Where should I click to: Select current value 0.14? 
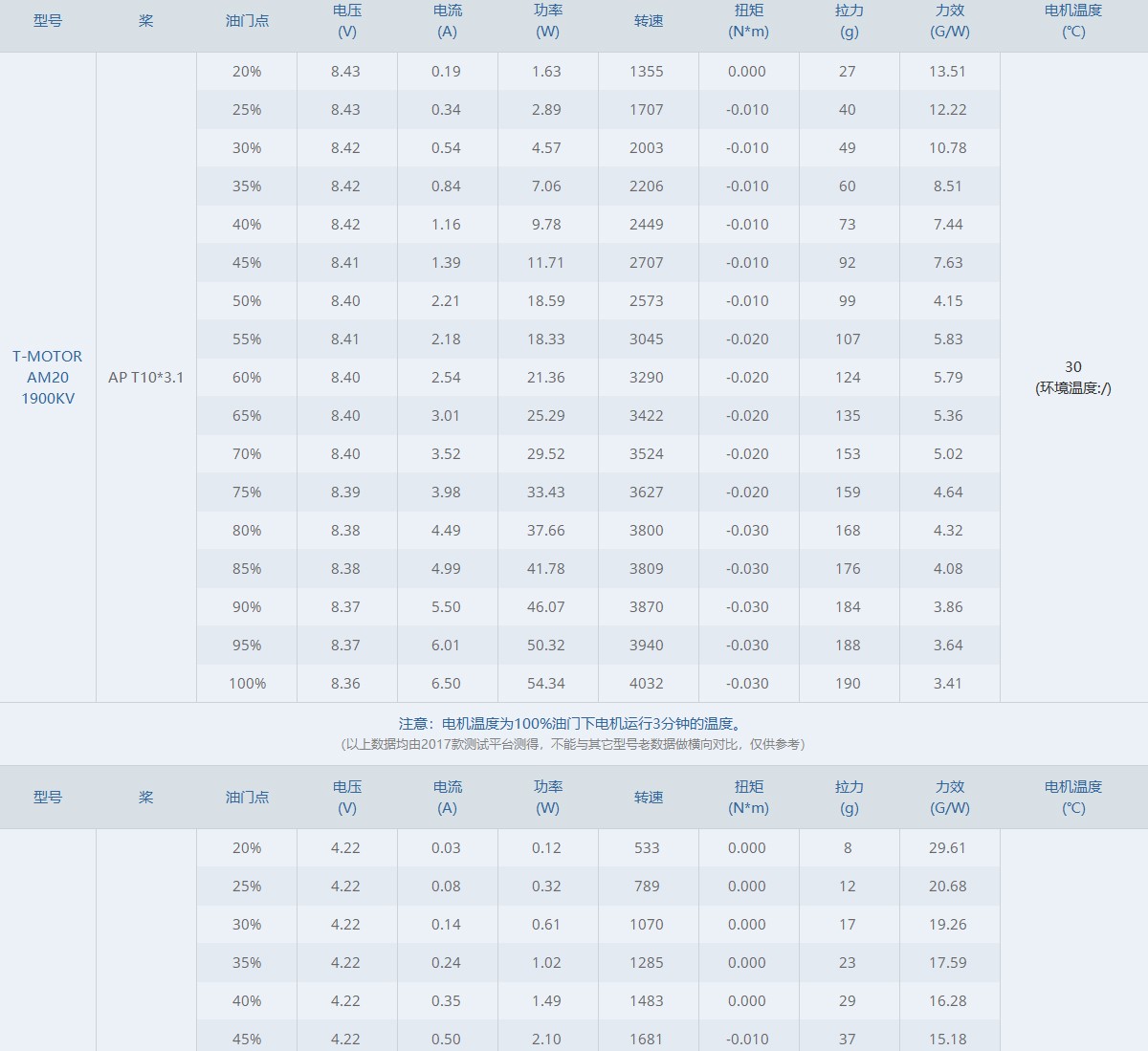446,924
